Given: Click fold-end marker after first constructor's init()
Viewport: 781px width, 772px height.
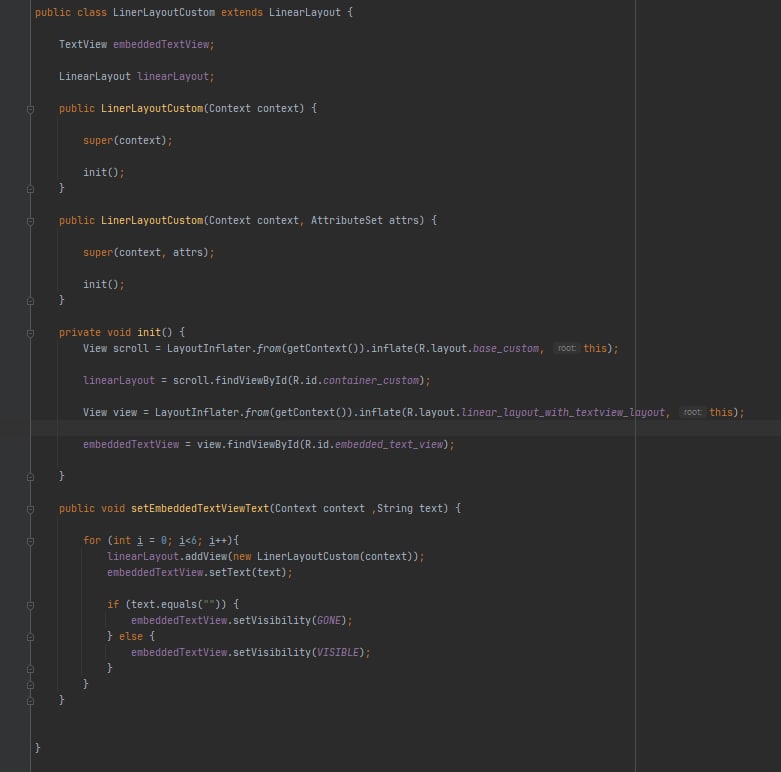Looking at the screenshot, I should point(30,189).
